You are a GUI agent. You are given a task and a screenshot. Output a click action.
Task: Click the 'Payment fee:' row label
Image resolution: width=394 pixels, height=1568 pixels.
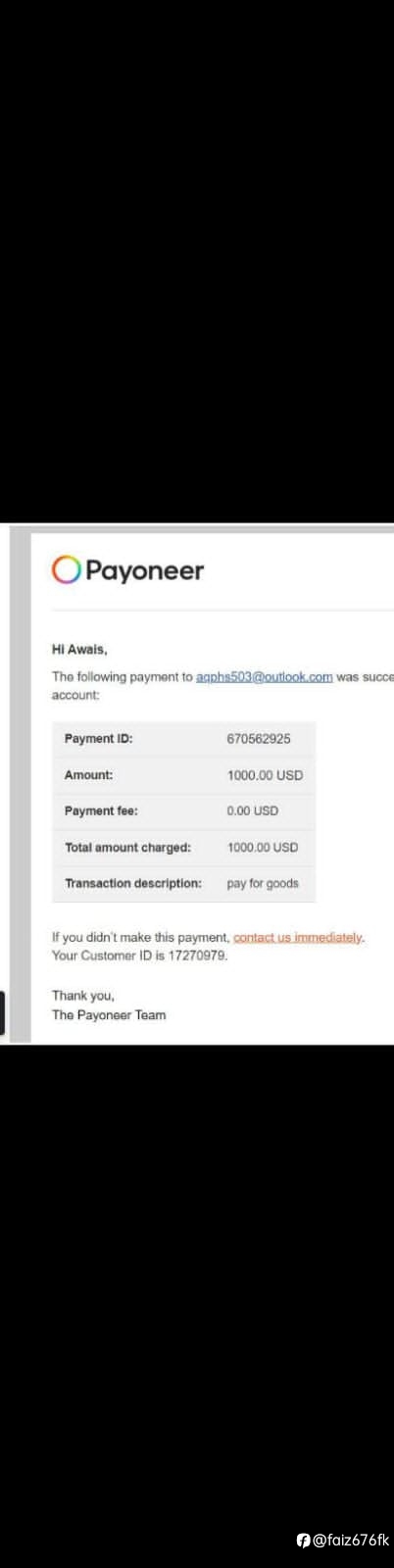[101, 810]
